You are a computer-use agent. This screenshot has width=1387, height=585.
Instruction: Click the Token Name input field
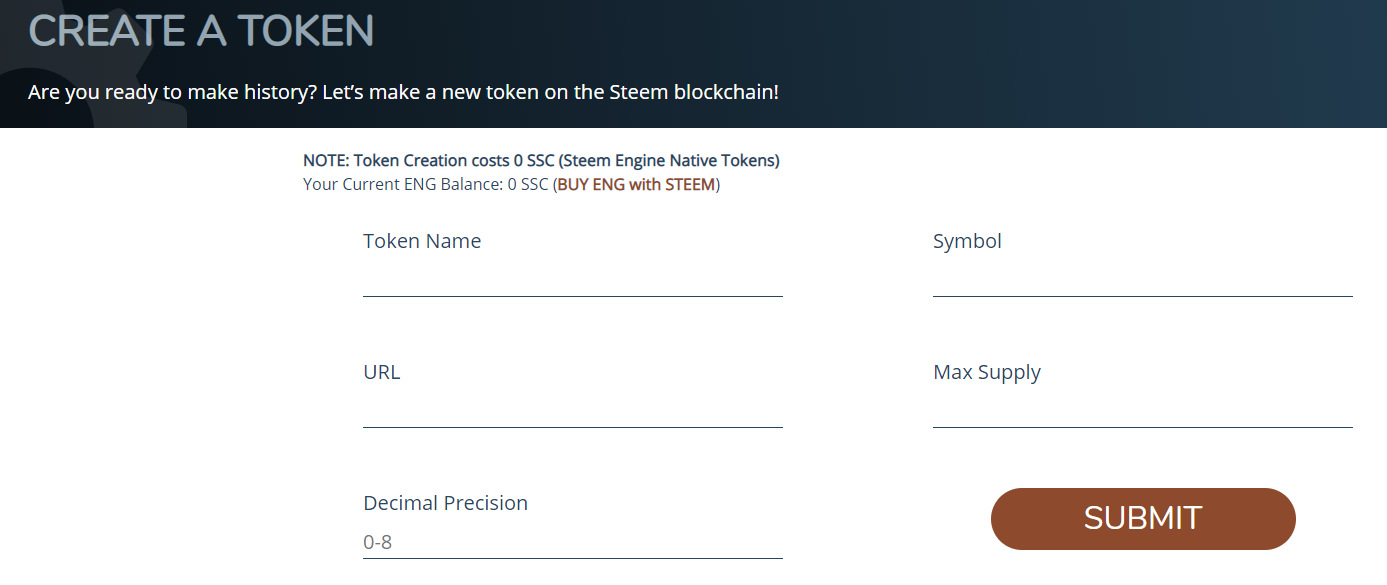coord(572,280)
